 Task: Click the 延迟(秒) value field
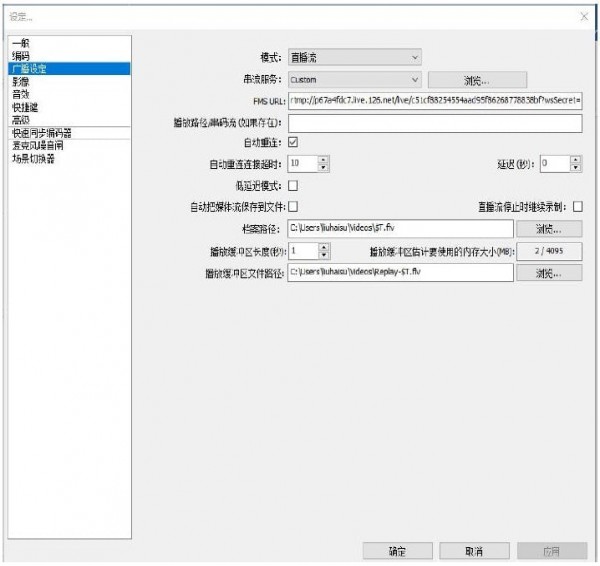coord(555,164)
